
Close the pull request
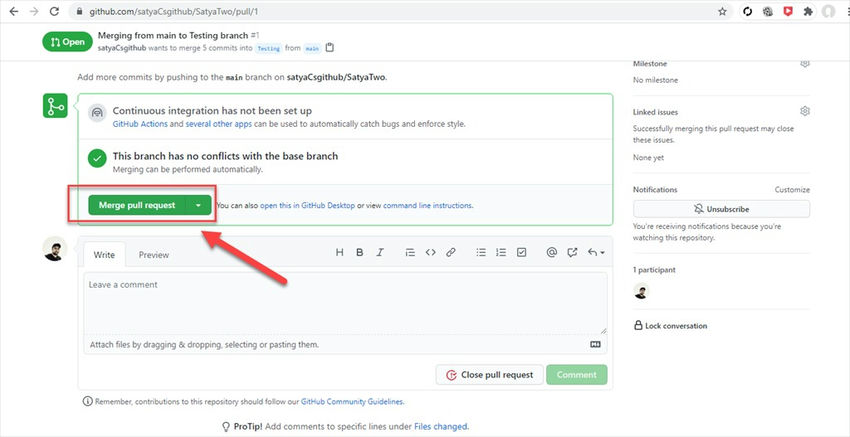pos(490,375)
